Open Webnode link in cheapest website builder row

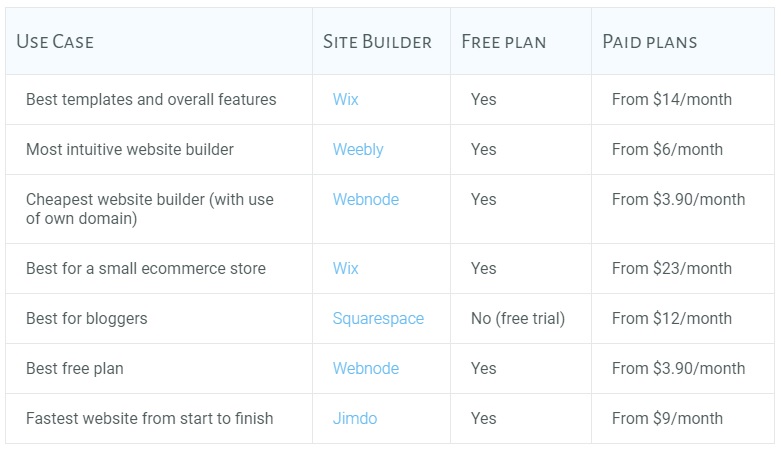pos(366,199)
